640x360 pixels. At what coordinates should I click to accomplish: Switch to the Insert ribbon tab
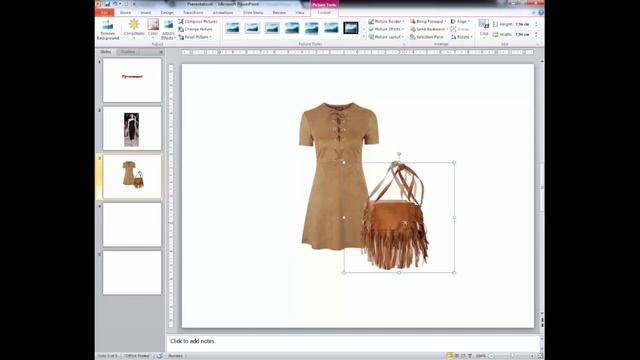pos(146,13)
